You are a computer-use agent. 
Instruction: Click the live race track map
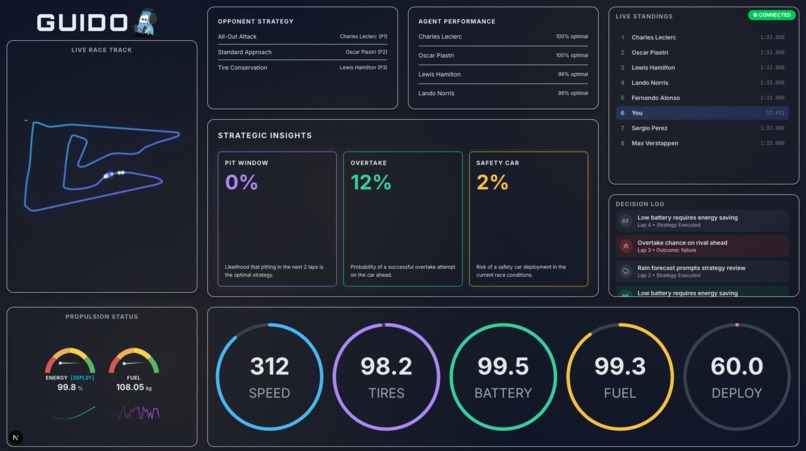(102, 167)
